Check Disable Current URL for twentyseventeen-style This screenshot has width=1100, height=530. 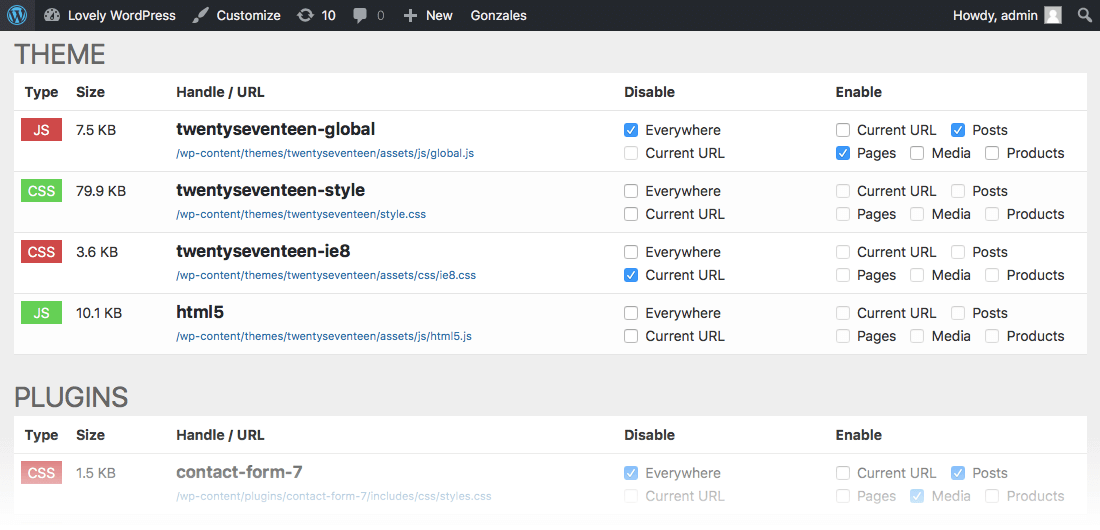(x=631, y=214)
